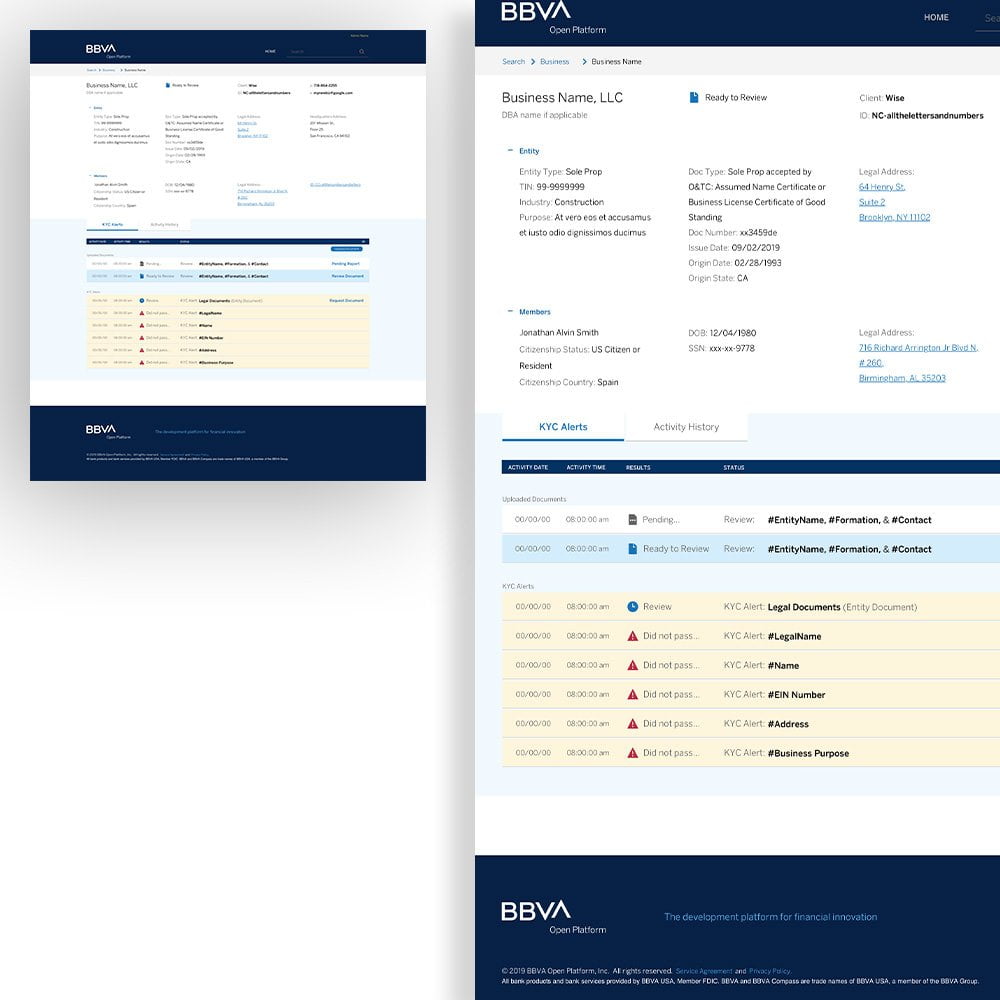
Task: Click the blue clock Review icon in enlarged table
Action: (632, 607)
